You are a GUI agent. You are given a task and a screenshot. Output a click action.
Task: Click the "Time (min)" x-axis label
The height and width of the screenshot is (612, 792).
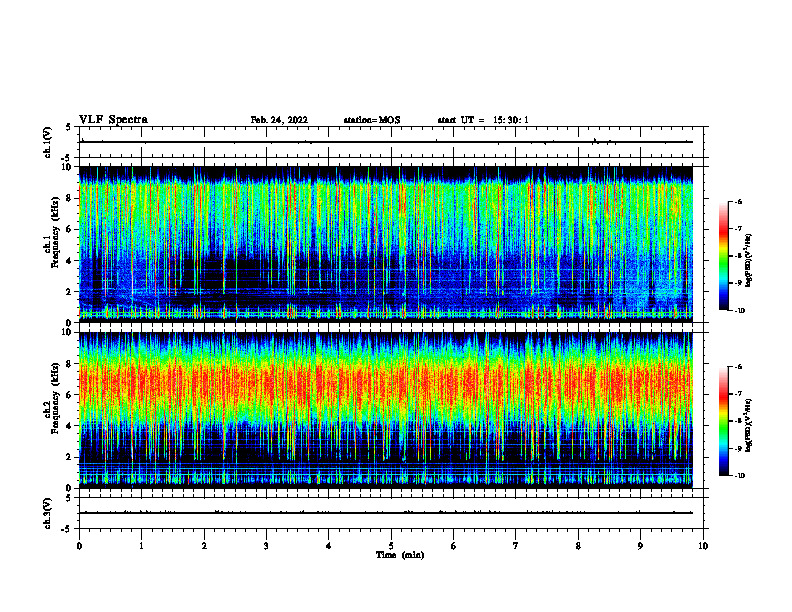(400, 555)
